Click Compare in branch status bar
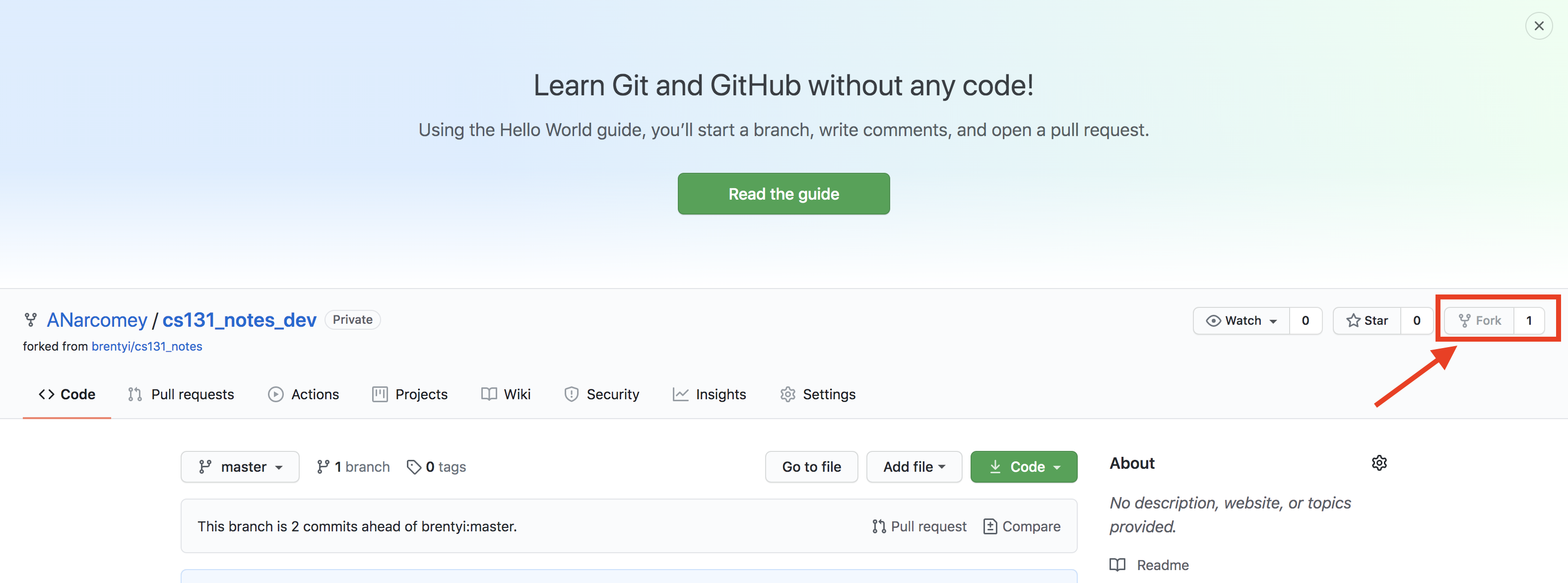Image resolution: width=1568 pixels, height=583 pixels. click(x=1022, y=526)
